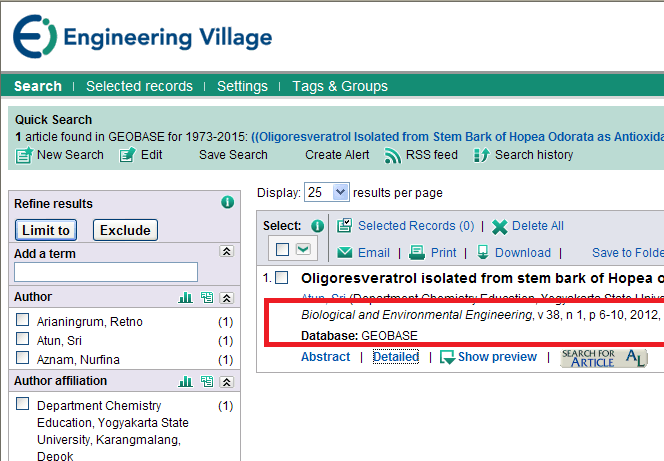Open the Abstract view link
The height and width of the screenshot is (461, 664).
[326, 357]
